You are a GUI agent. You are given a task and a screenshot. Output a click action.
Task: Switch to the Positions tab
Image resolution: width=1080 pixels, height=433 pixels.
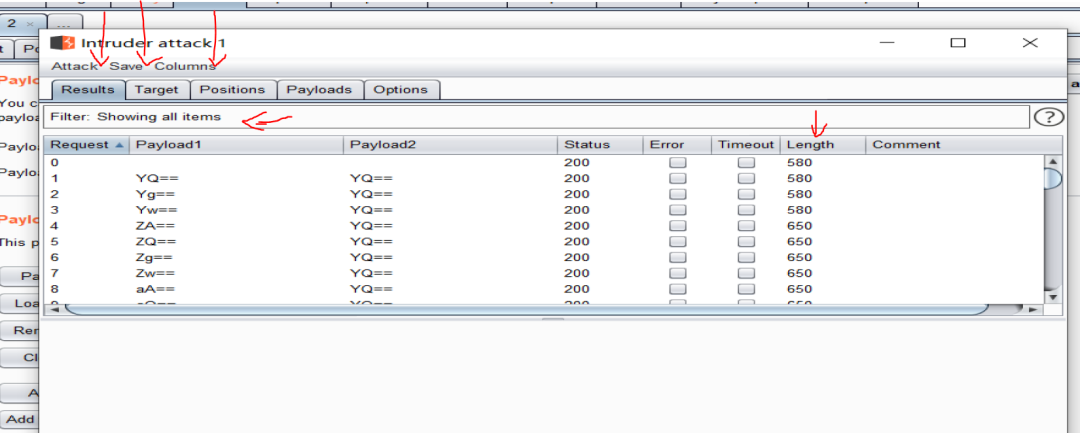pos(233,89)
